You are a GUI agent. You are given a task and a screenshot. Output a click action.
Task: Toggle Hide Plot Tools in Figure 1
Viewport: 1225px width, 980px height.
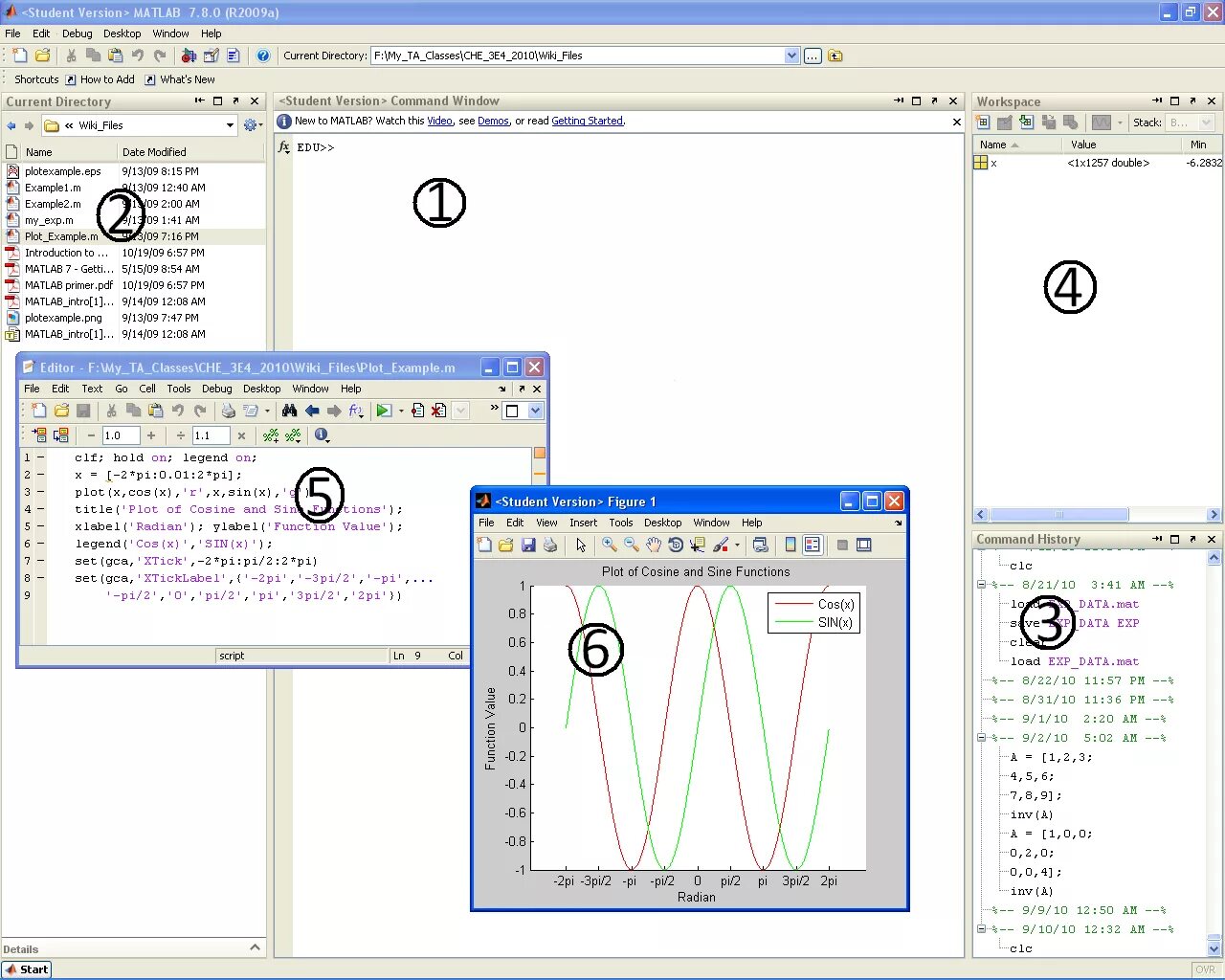pos(842,546)
